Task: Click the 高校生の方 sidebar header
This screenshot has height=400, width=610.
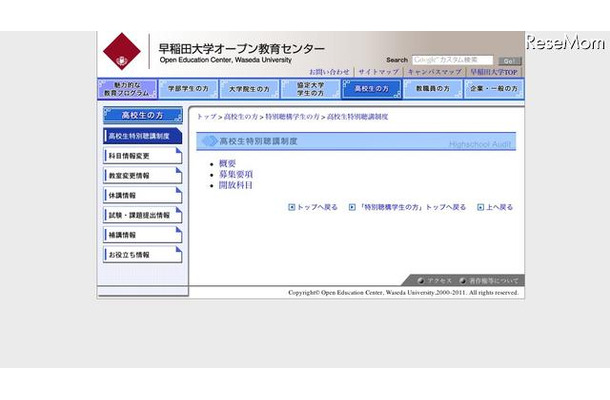Action: [x=143, y=115]
